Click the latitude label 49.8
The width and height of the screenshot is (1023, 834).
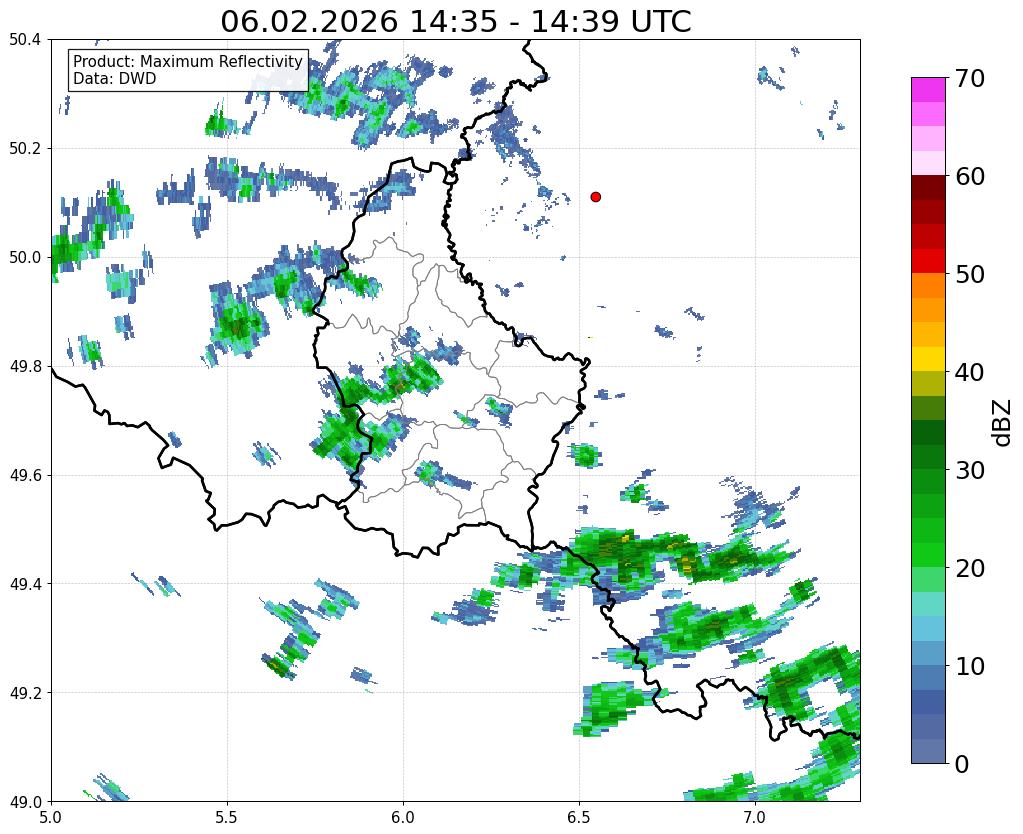point(25,366)
